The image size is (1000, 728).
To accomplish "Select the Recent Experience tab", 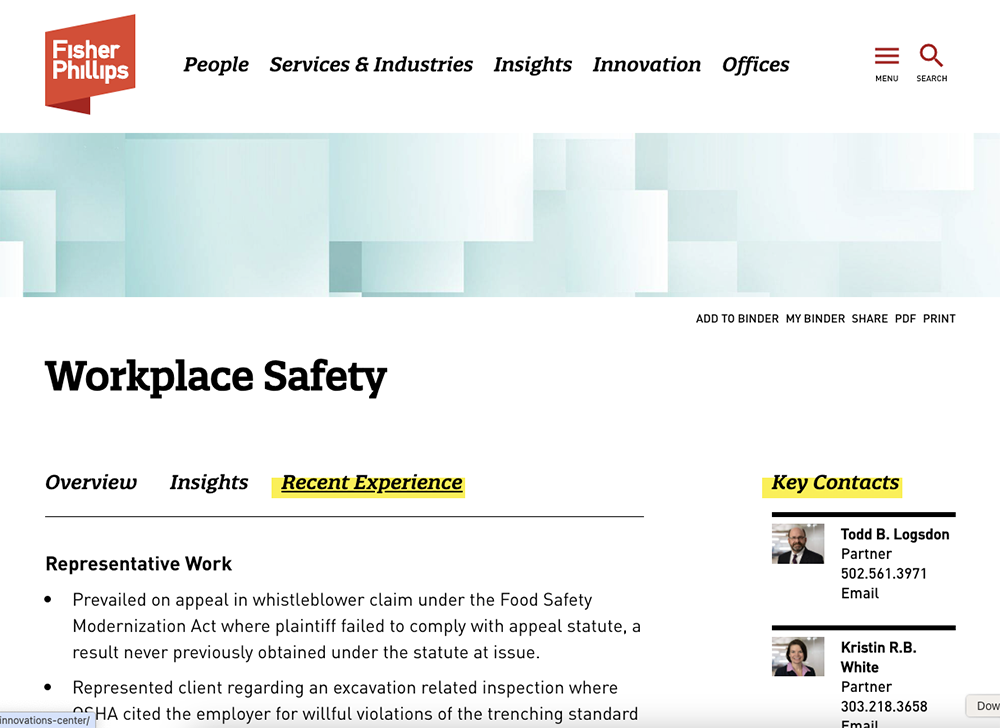I will [x=371, y=484].
